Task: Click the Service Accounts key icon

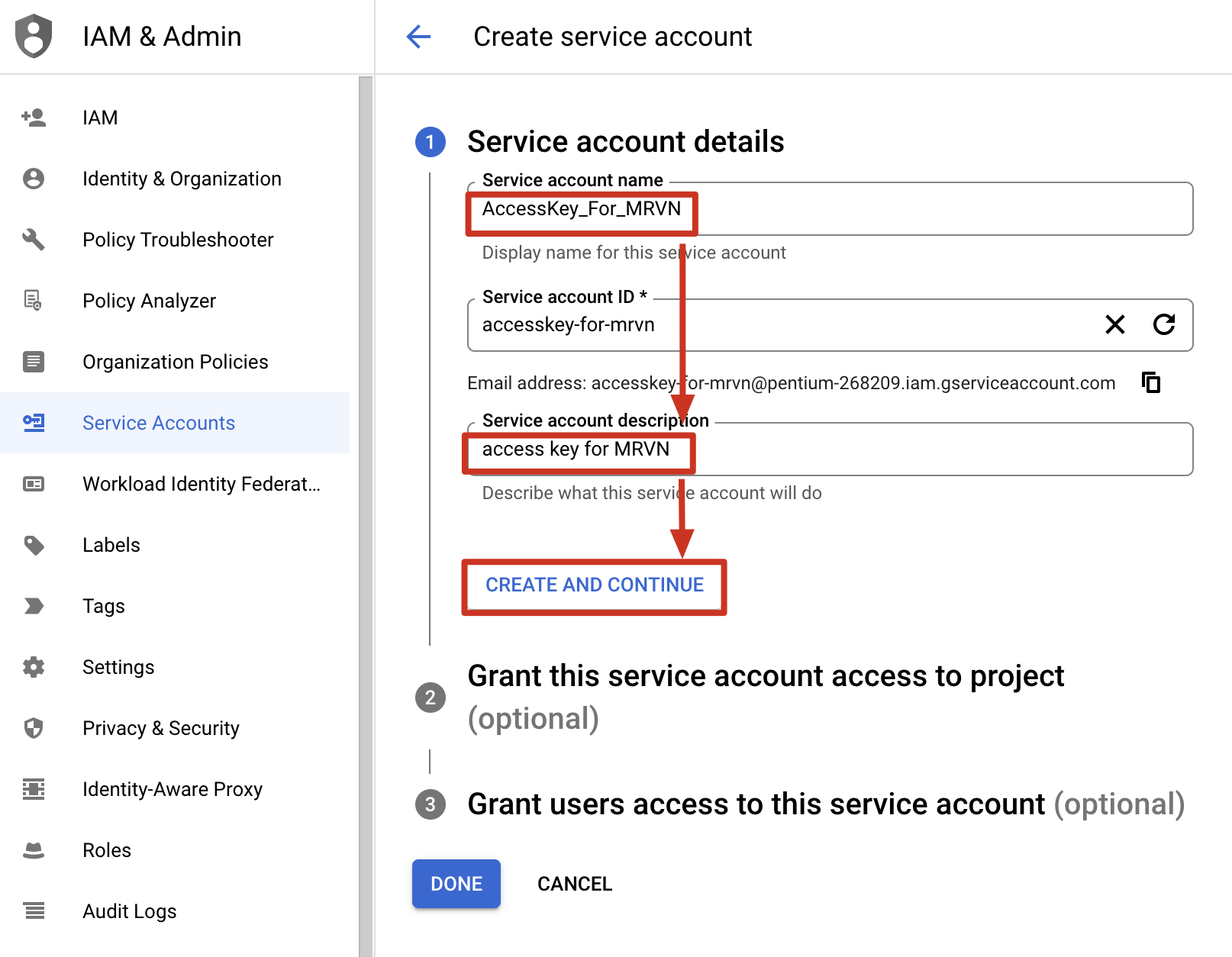Action: (x=34, y=423)
